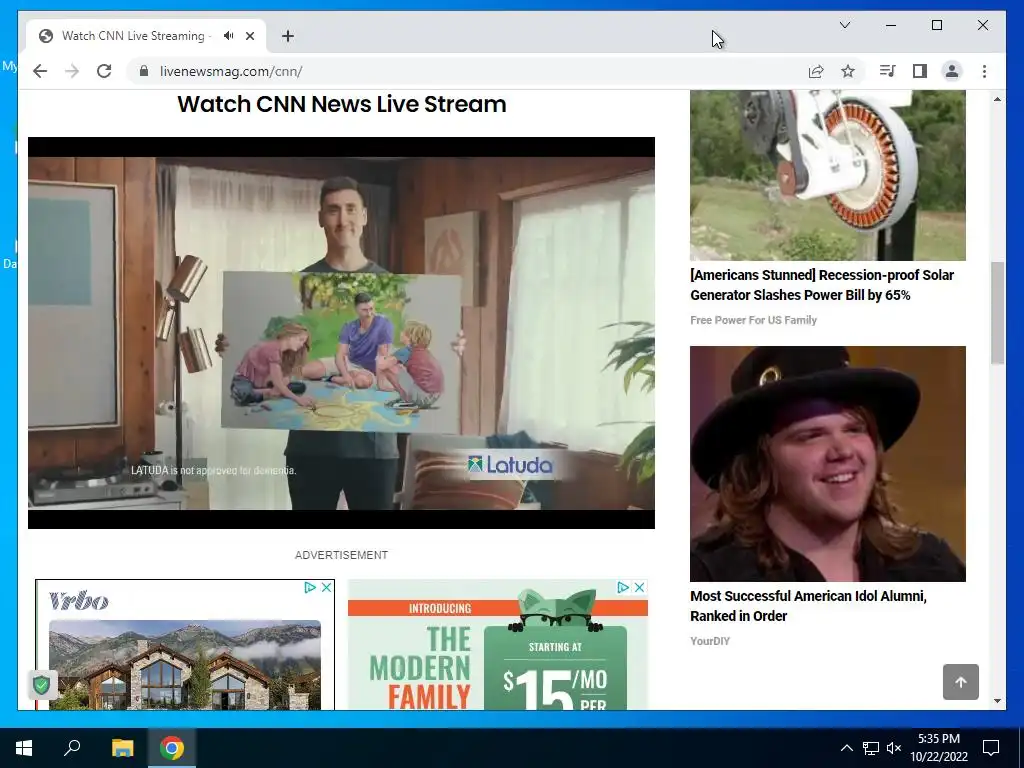1024x768 pixels.
Task: Click the YourDIY source label
Action: (x=710, y=641)
